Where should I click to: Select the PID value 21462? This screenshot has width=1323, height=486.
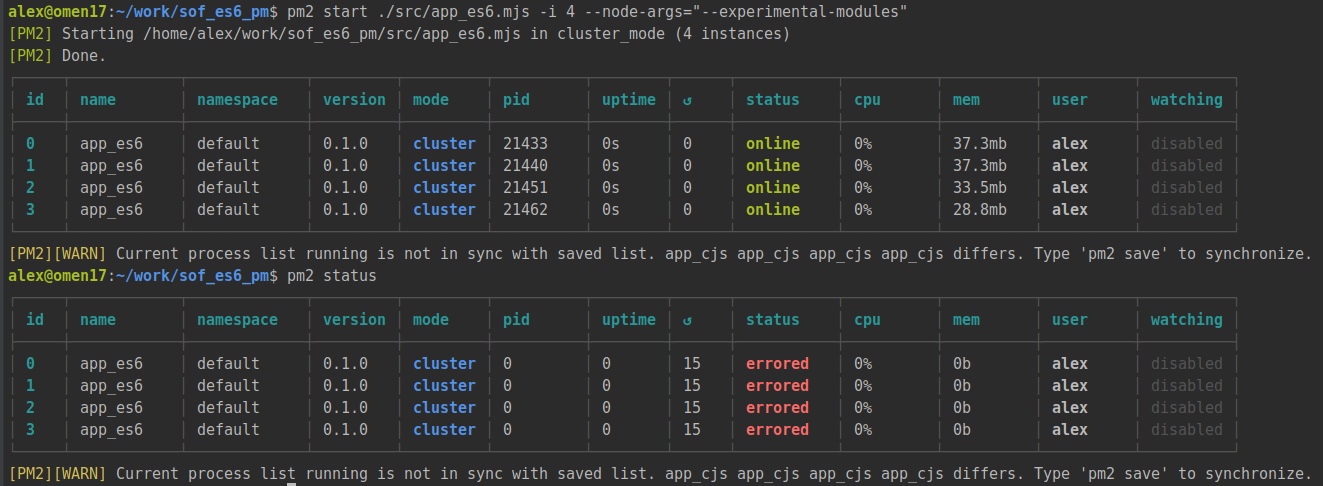525,210
